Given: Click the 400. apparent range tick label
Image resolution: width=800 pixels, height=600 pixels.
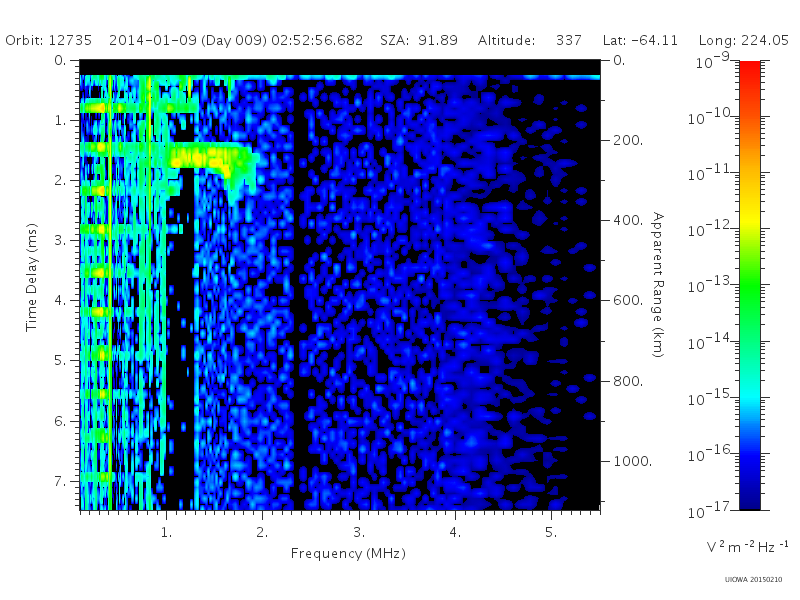Looking at the screenshot, I should (x=628, y=220).
